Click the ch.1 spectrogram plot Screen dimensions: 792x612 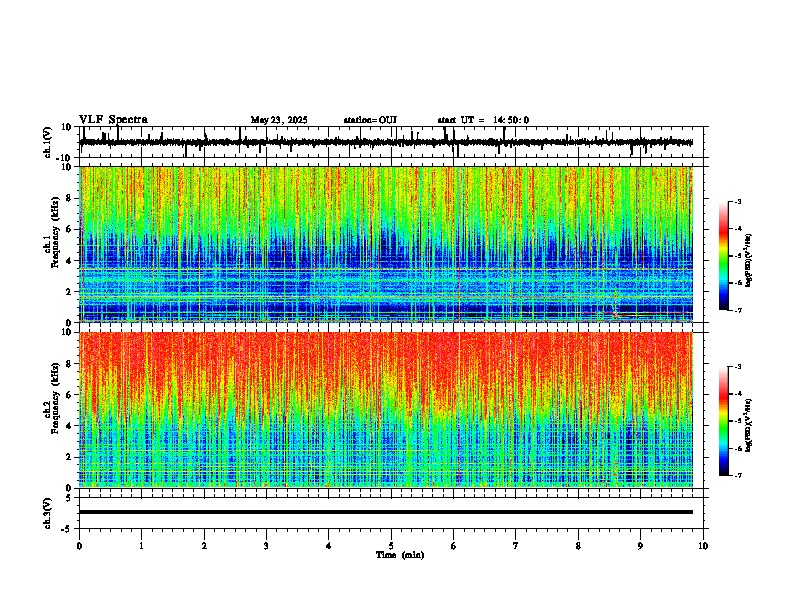(x=386, y=244)
